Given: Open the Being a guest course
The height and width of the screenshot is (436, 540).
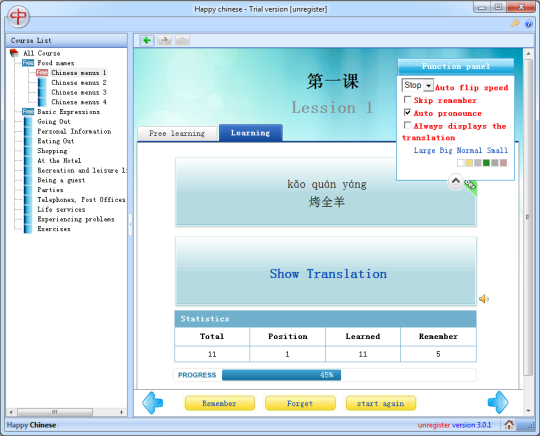Looking at the screenshot, I should coord(61,180).
